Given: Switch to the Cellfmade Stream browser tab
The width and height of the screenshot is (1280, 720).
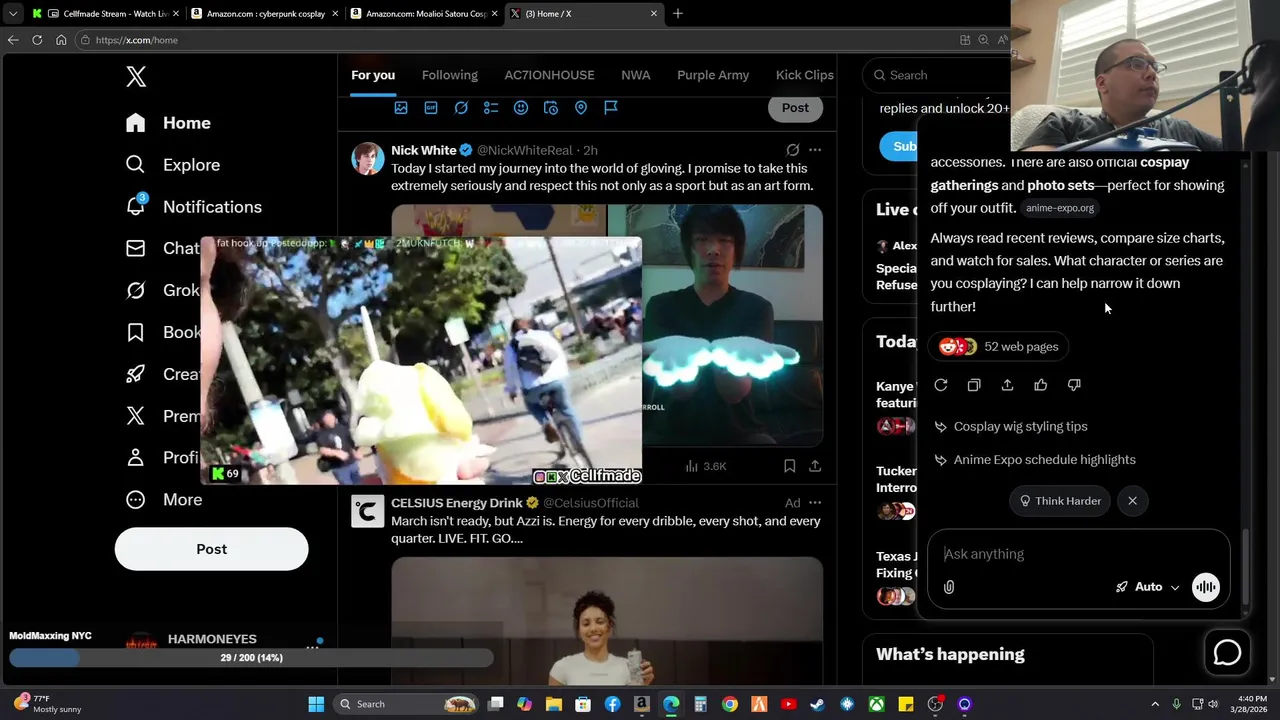Looking at the screenshot, I should click(x=105, y=14).
